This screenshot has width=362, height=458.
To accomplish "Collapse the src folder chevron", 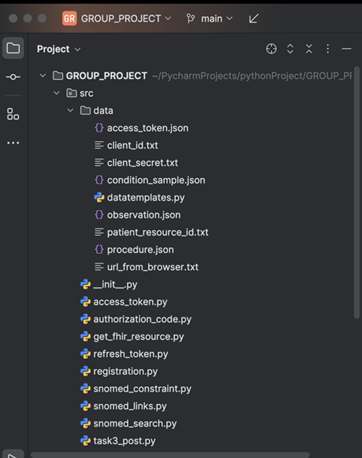I will pyautogui.click(x=57, y=93).
